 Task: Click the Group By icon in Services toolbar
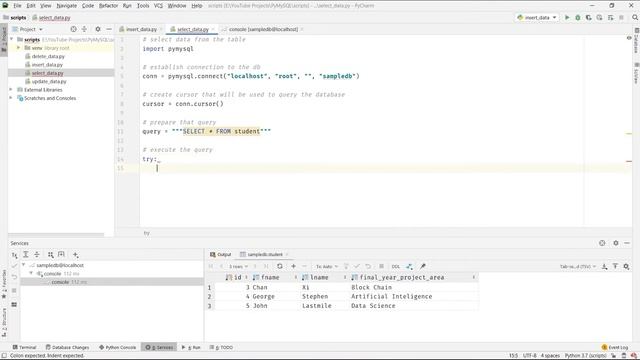coord(51,255)
